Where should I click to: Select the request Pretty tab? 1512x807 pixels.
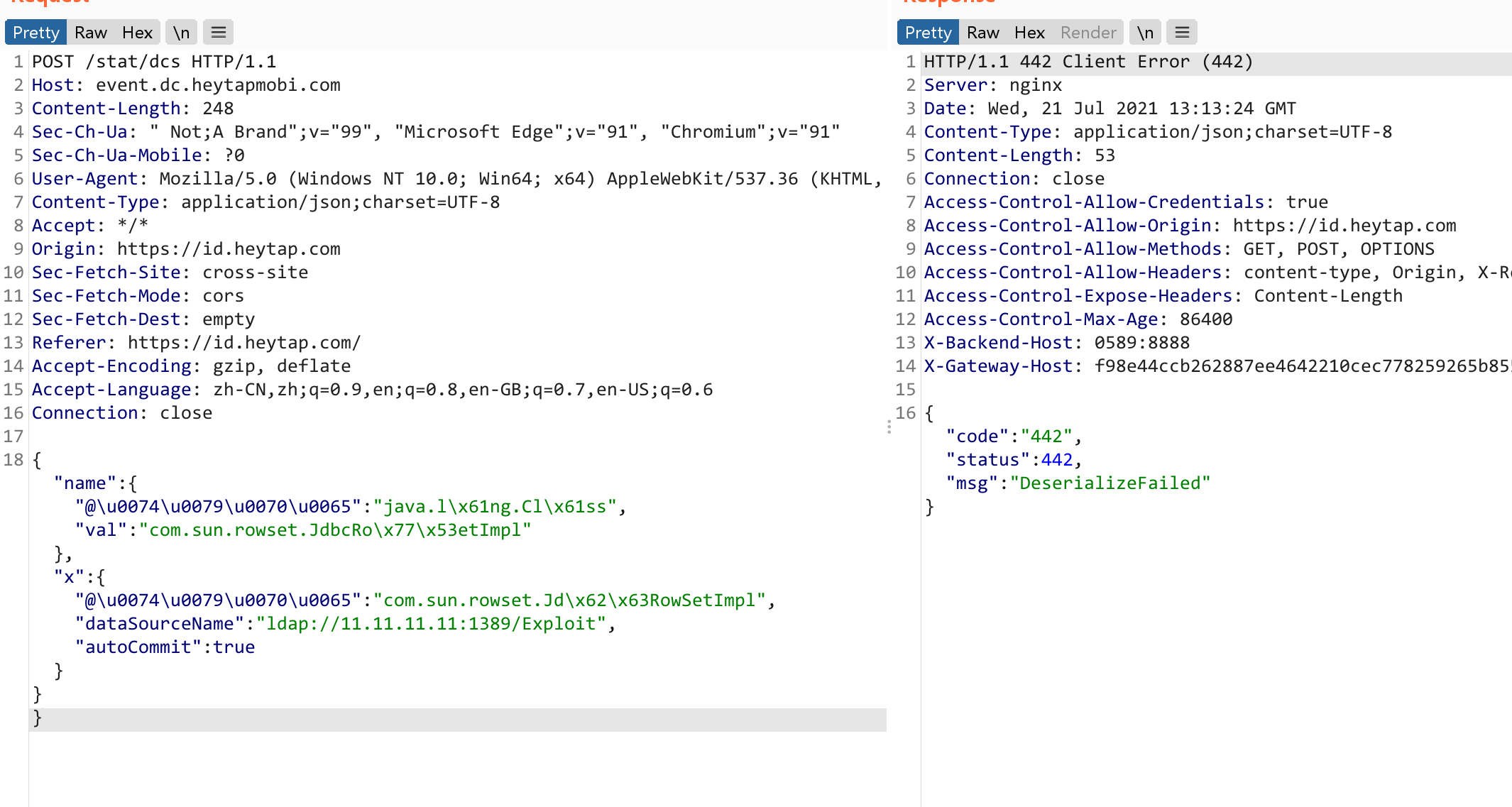36,33
